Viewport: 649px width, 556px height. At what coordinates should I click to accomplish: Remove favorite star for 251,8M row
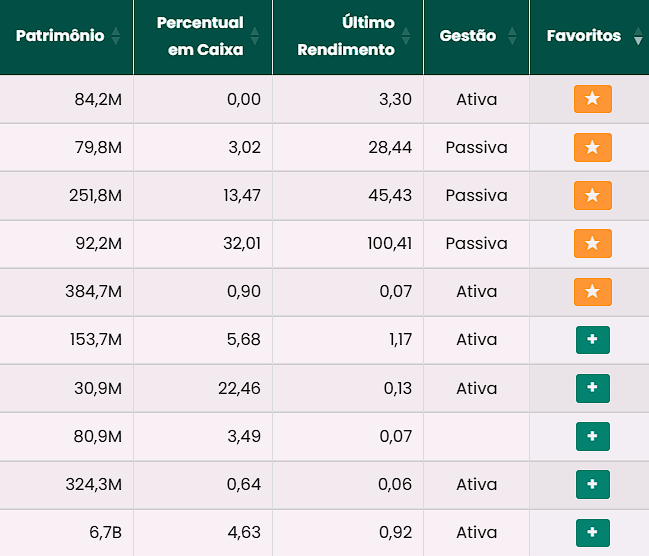click(x=592, y=195)
